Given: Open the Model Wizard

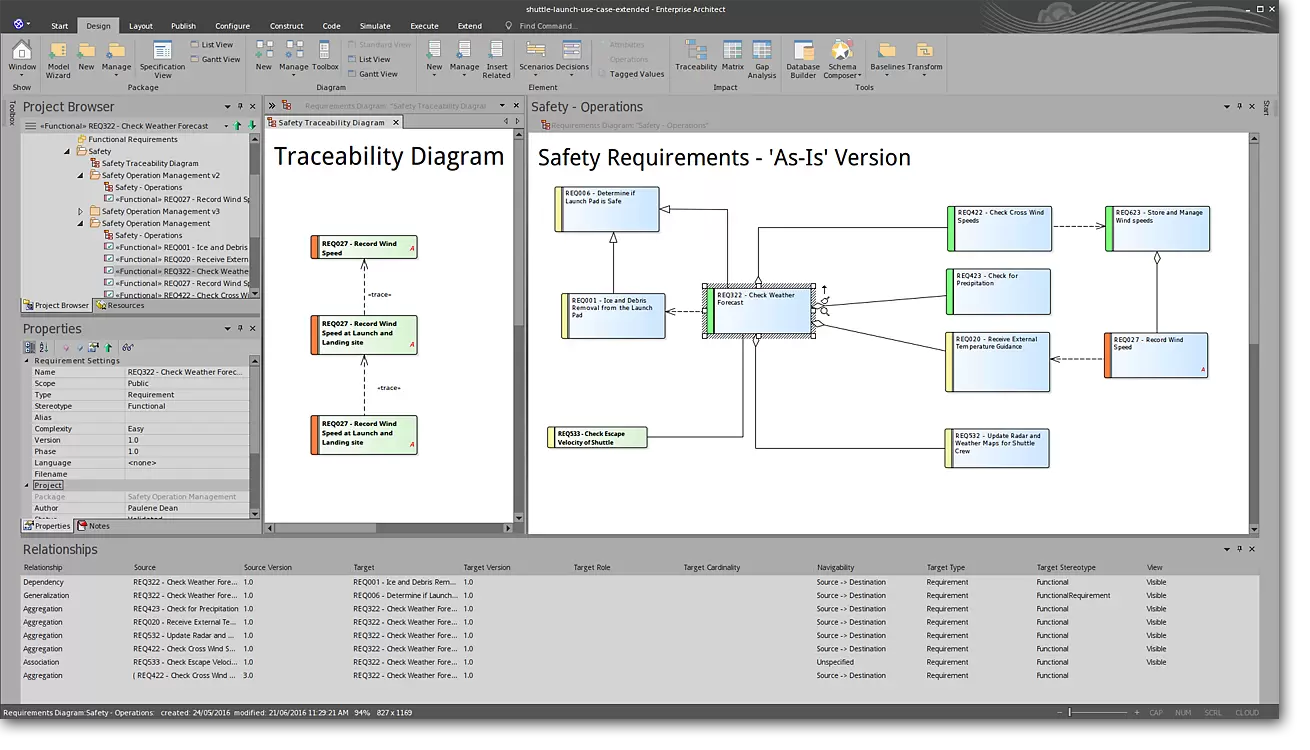Looking at the screenshot, I should point(58,56).
